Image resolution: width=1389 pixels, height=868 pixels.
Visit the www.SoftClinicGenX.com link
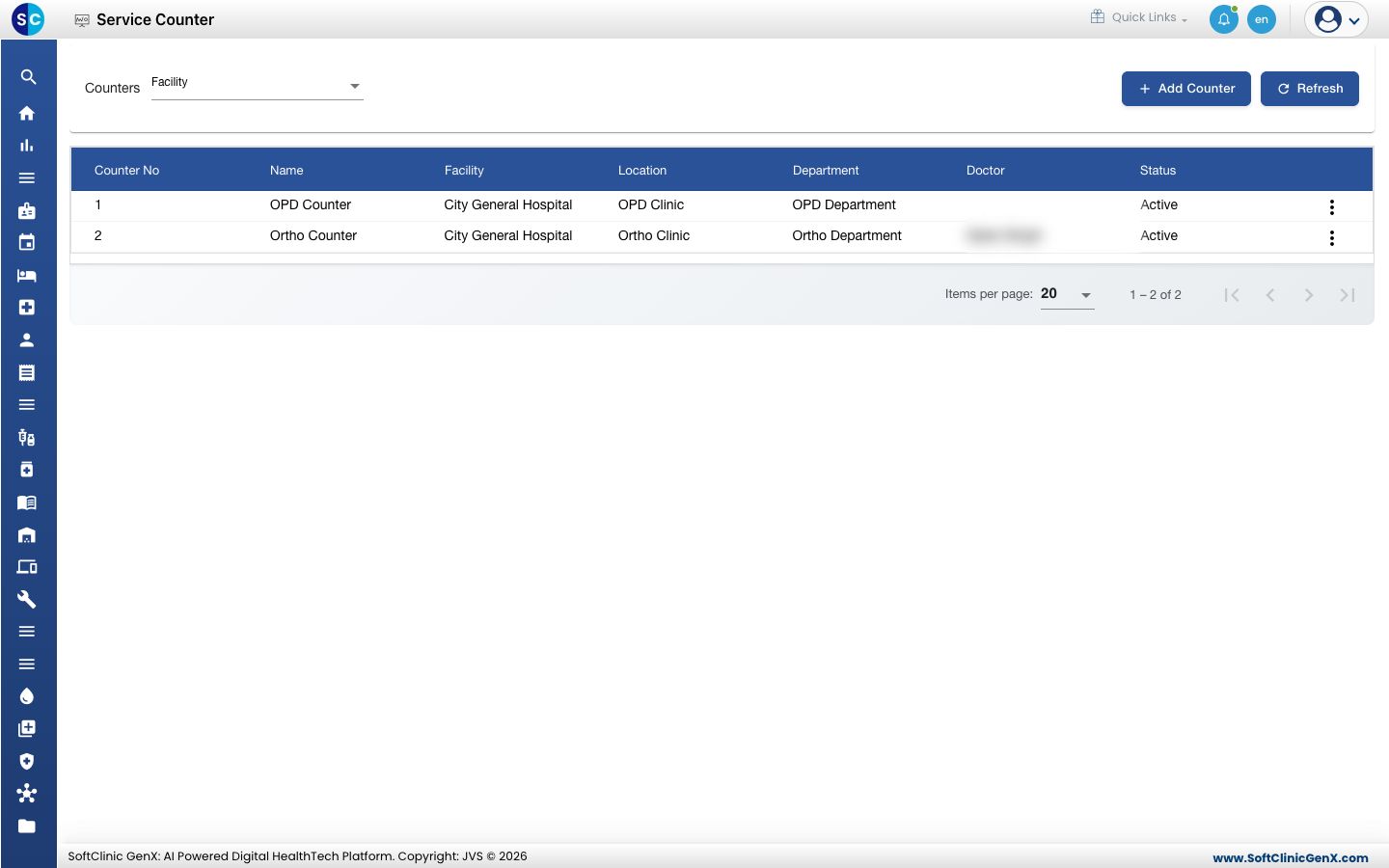[1291, 857]
